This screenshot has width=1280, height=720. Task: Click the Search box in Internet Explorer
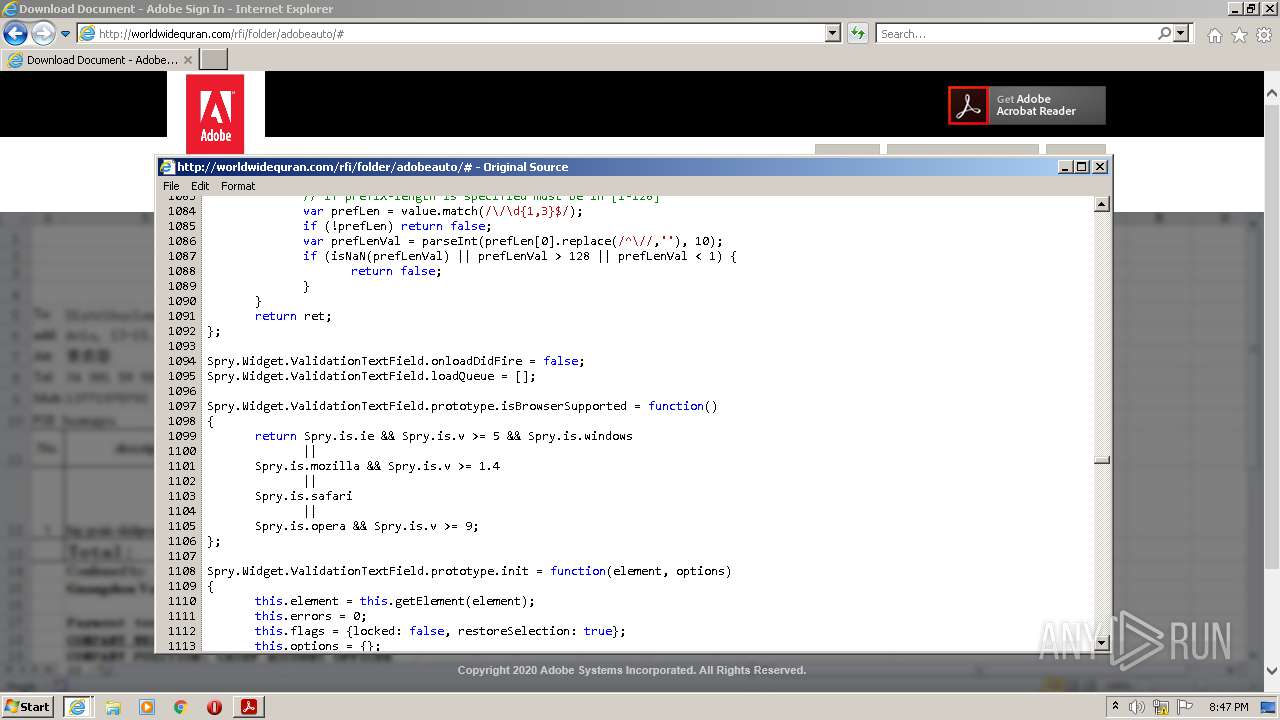1016,34
